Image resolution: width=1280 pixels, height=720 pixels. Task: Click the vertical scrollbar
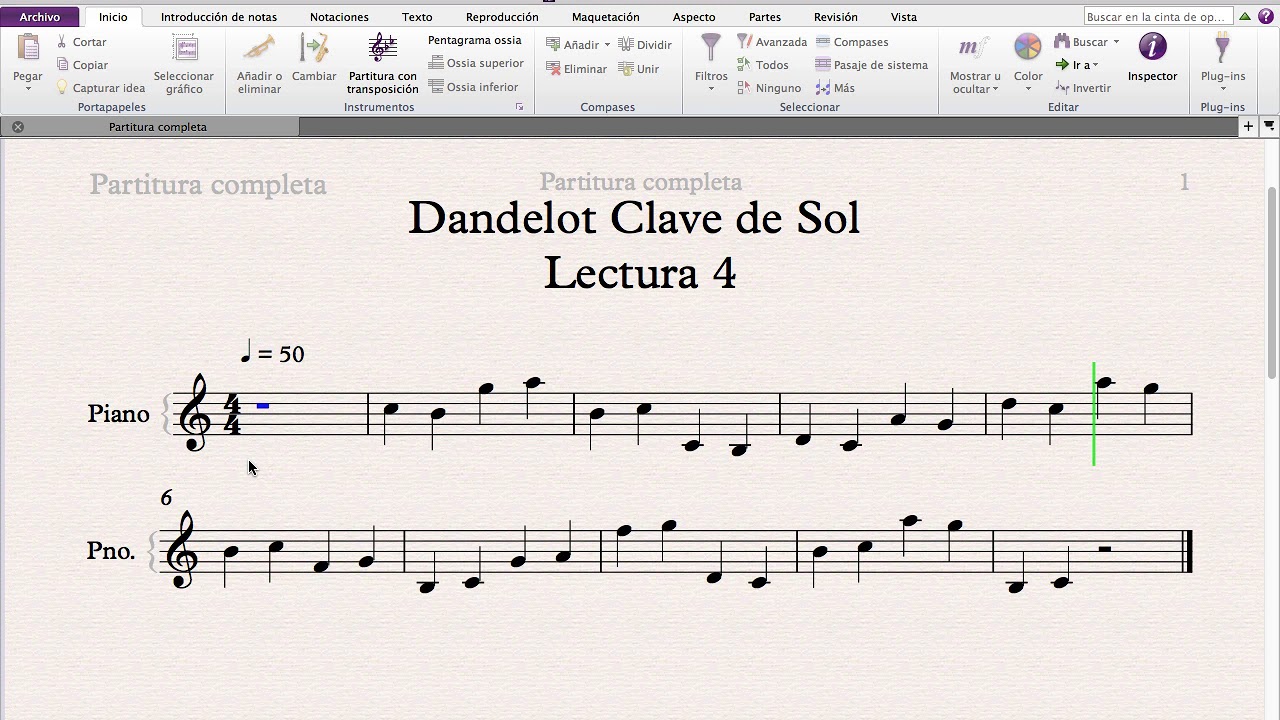pos(1273,283)
